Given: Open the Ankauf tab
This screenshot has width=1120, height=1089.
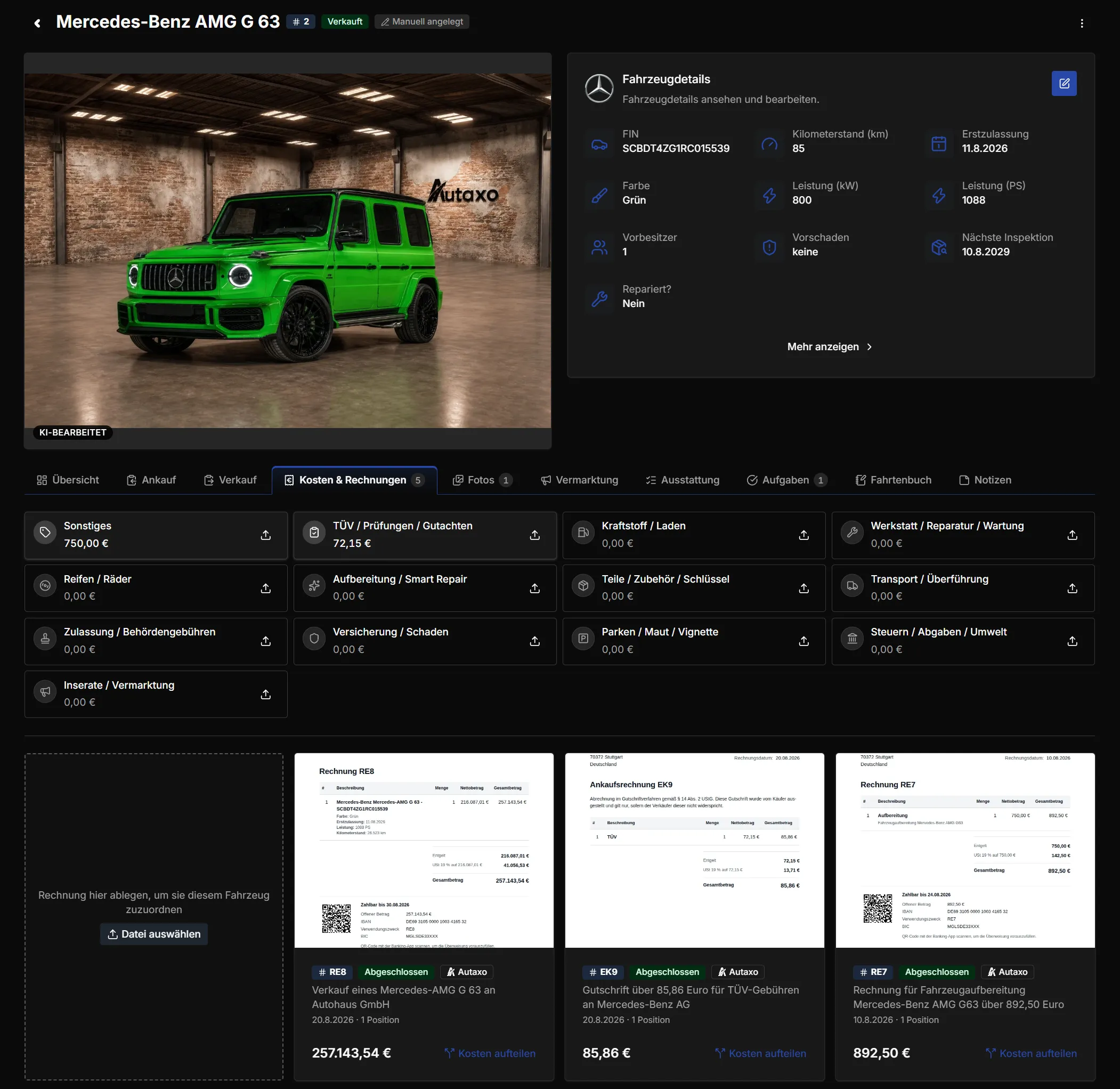Looking at the screenshot, I should pyautogui.click(x=151, y=480).
